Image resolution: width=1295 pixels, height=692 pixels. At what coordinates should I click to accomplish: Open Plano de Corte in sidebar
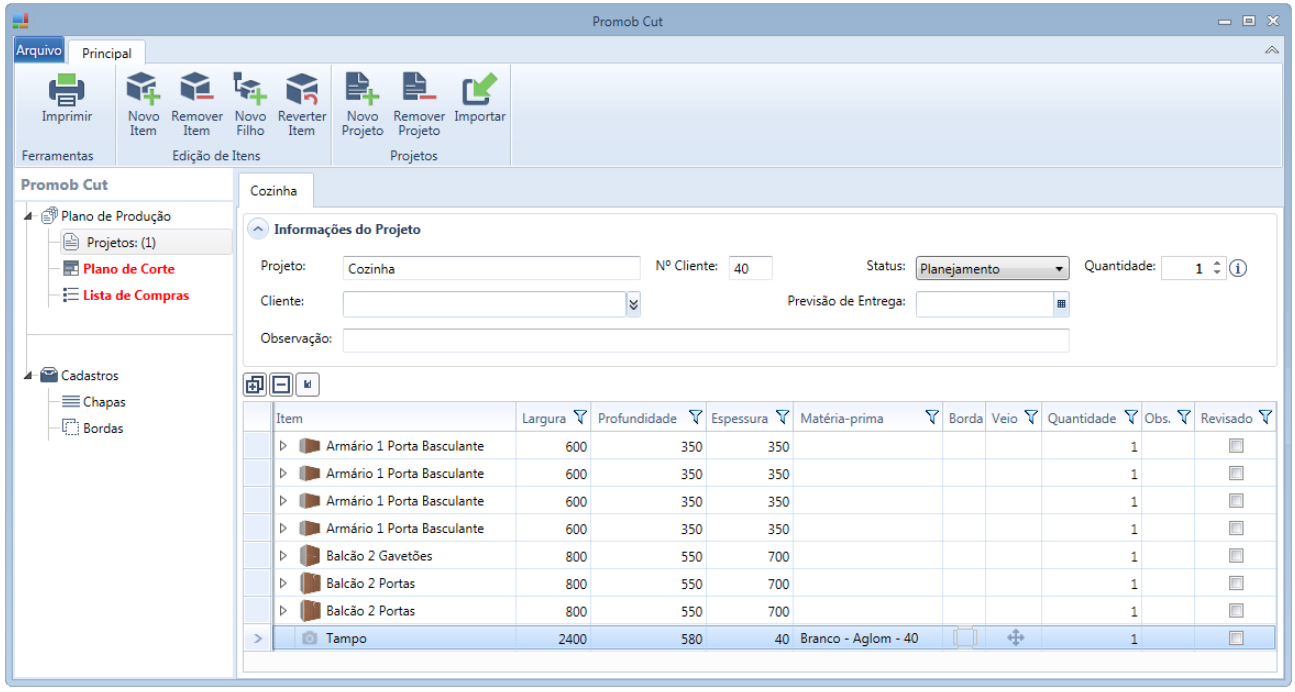click(129, 269)
